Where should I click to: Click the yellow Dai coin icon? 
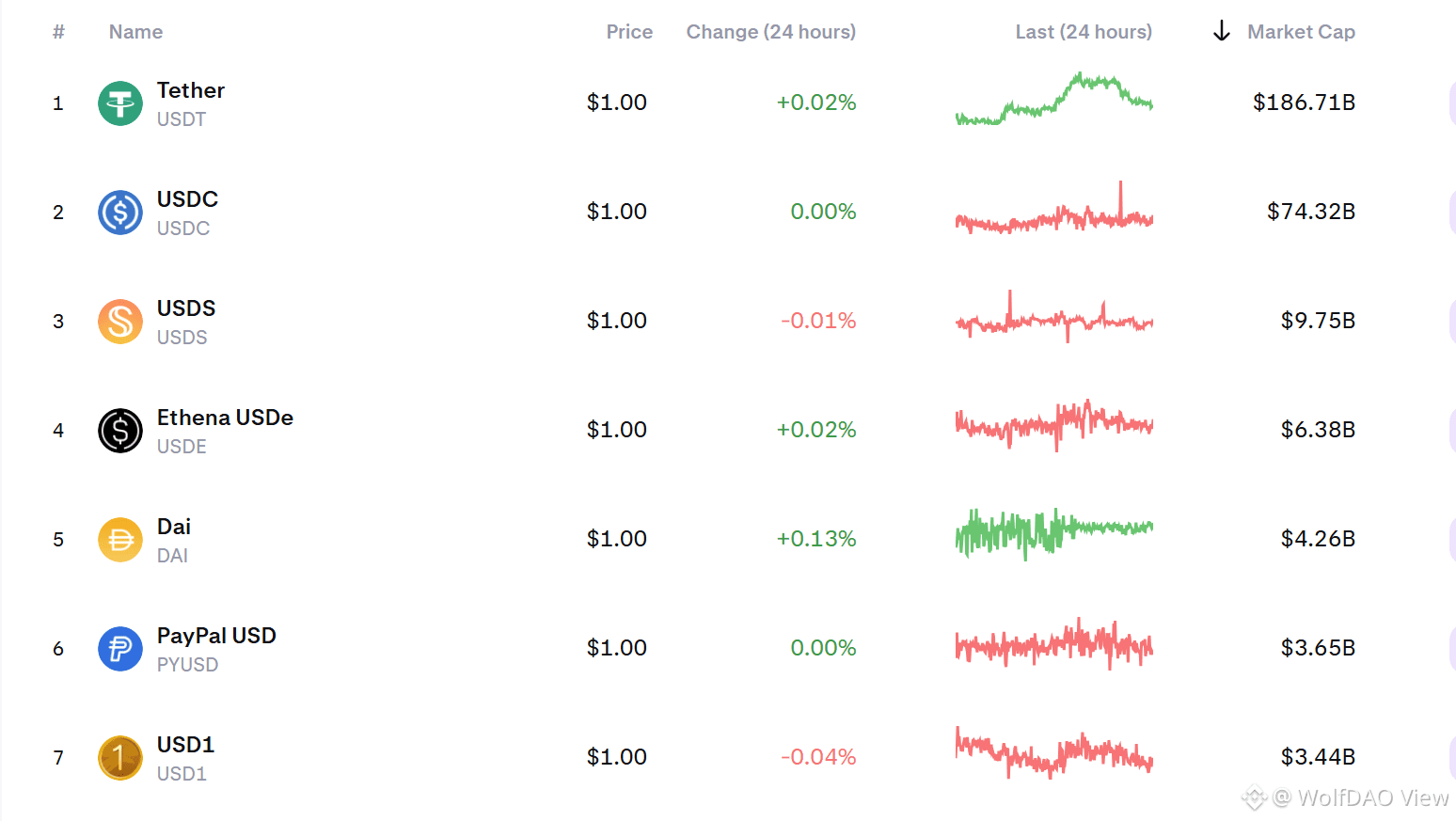coord(120,540)
